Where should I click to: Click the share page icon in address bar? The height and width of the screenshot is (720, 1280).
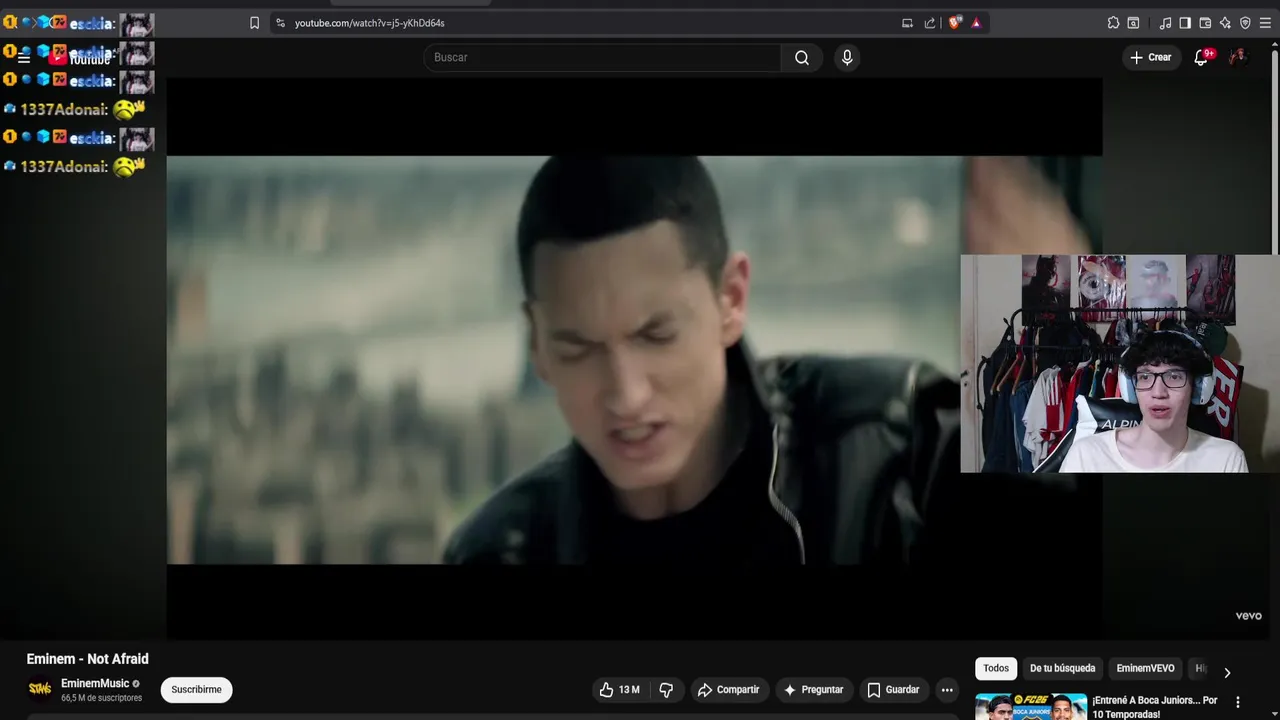click(930, 23)
